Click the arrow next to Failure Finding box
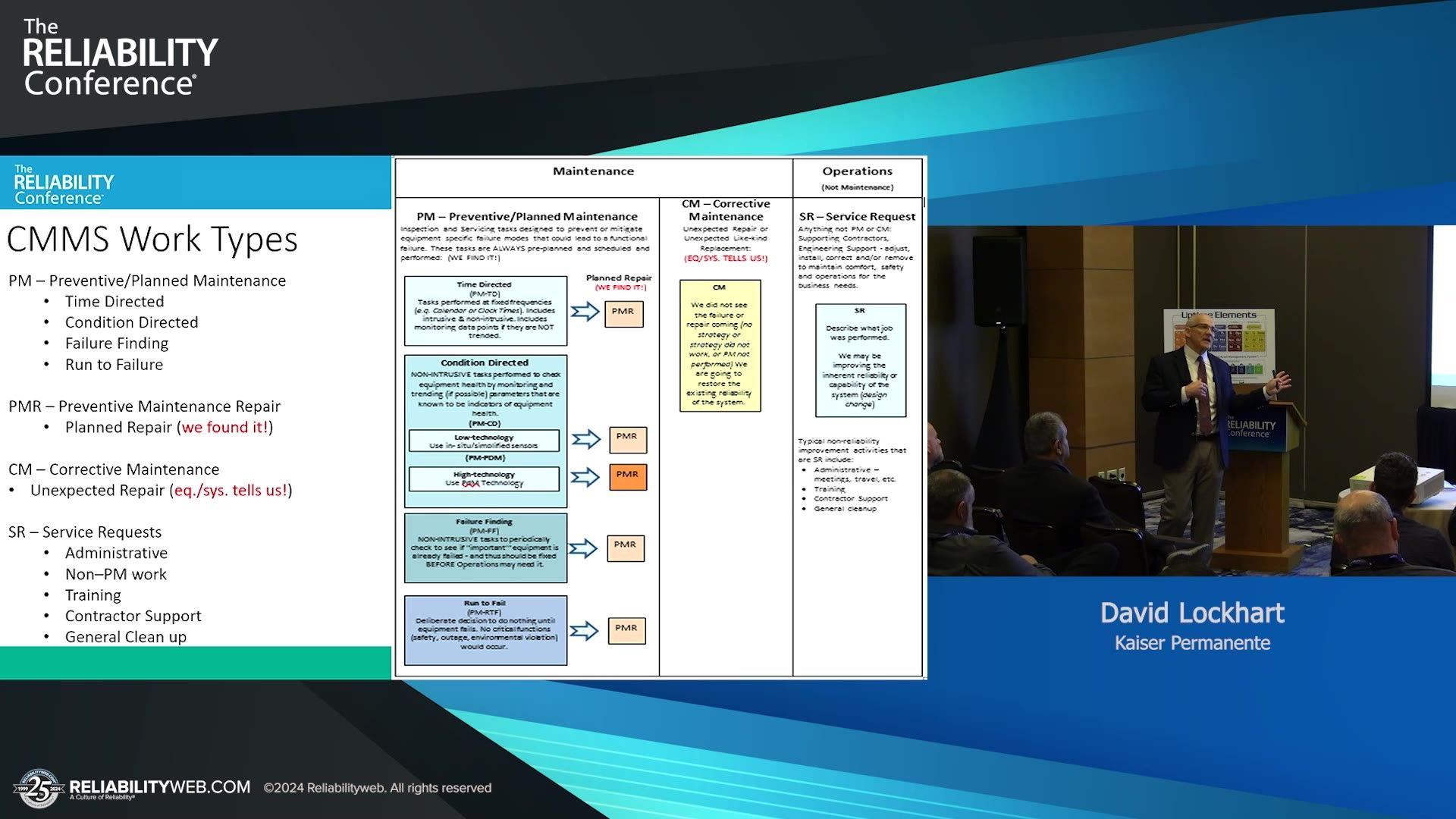Image resolution: width=1456 pixels, height=819 pixels. coord(583,548)
